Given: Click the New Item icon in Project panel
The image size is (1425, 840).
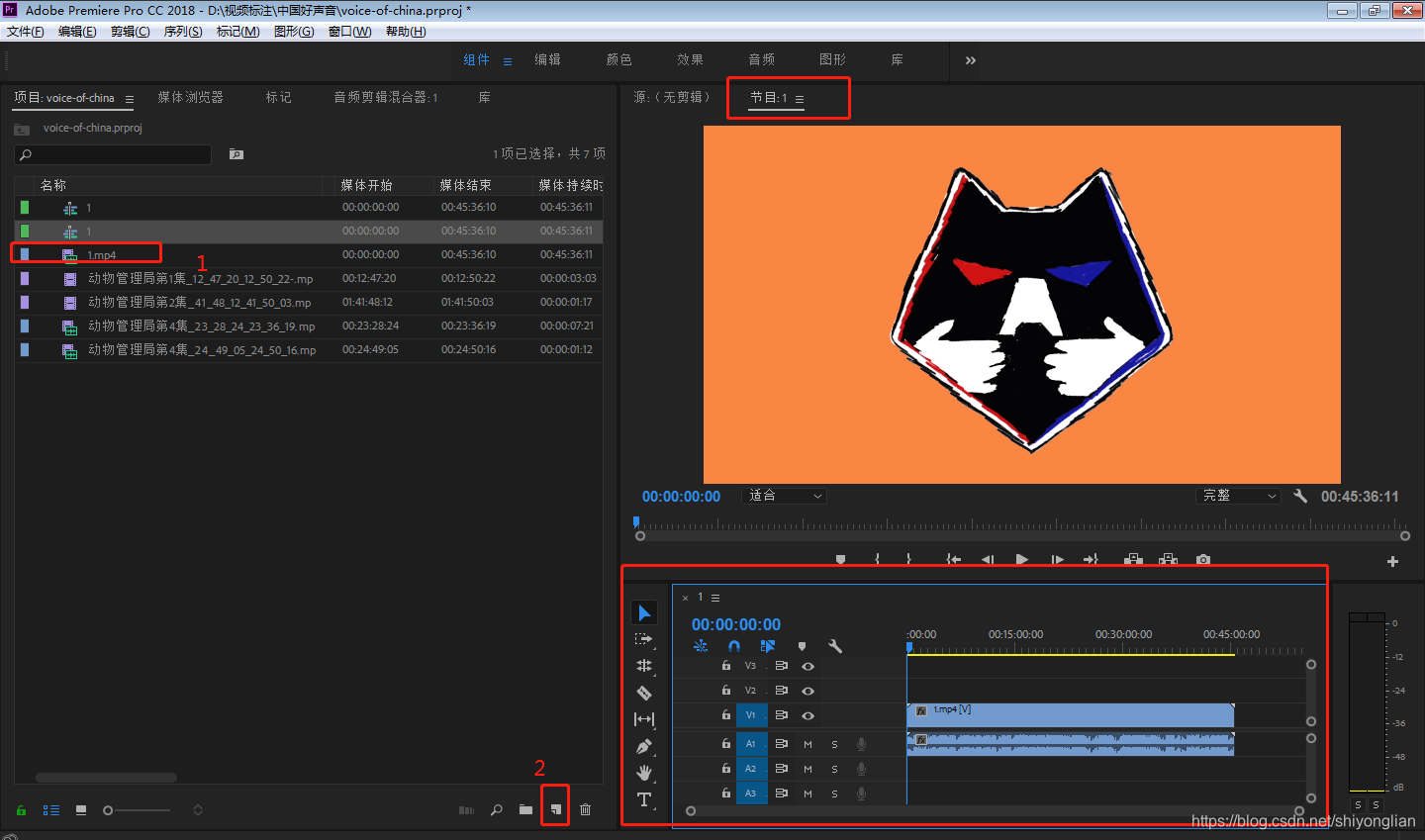Looking at the screenshot, I should coord(556,809).
